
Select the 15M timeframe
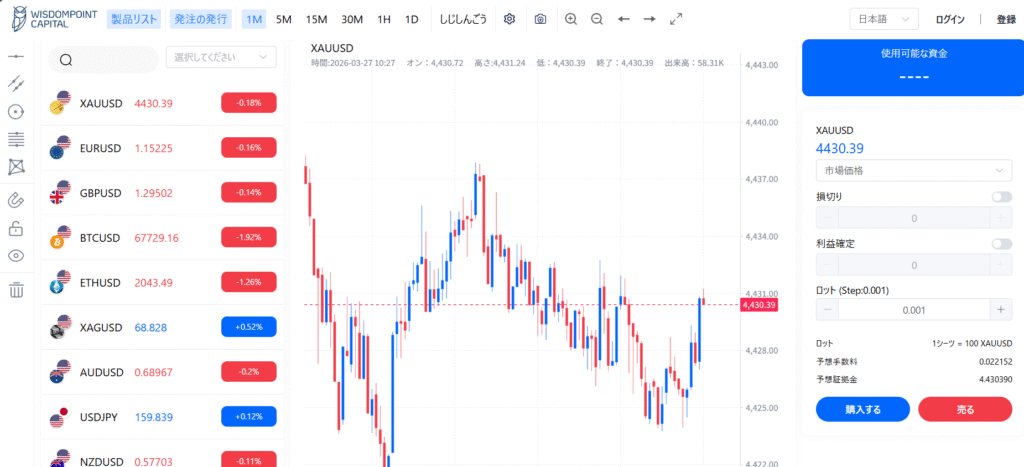[x=316, y=19]
